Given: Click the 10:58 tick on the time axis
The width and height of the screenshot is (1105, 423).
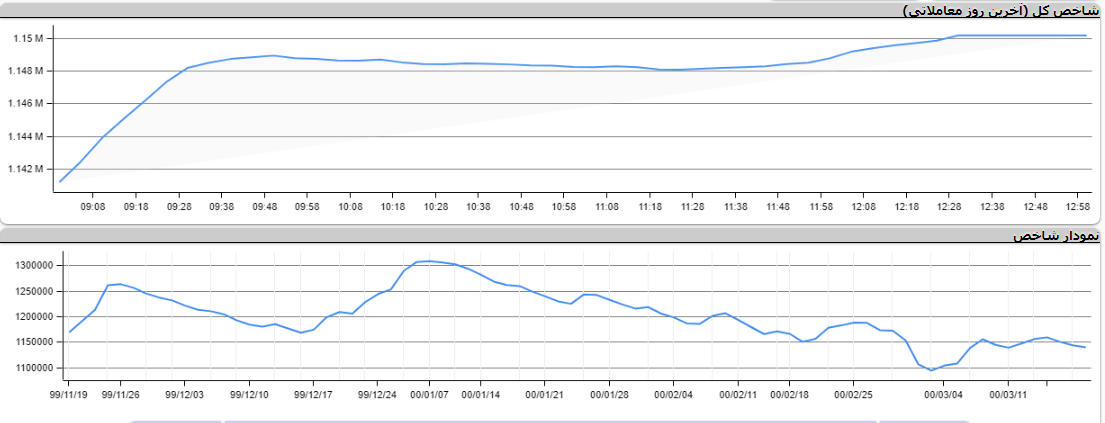Looking at the screenshot, I should point(564,206).
